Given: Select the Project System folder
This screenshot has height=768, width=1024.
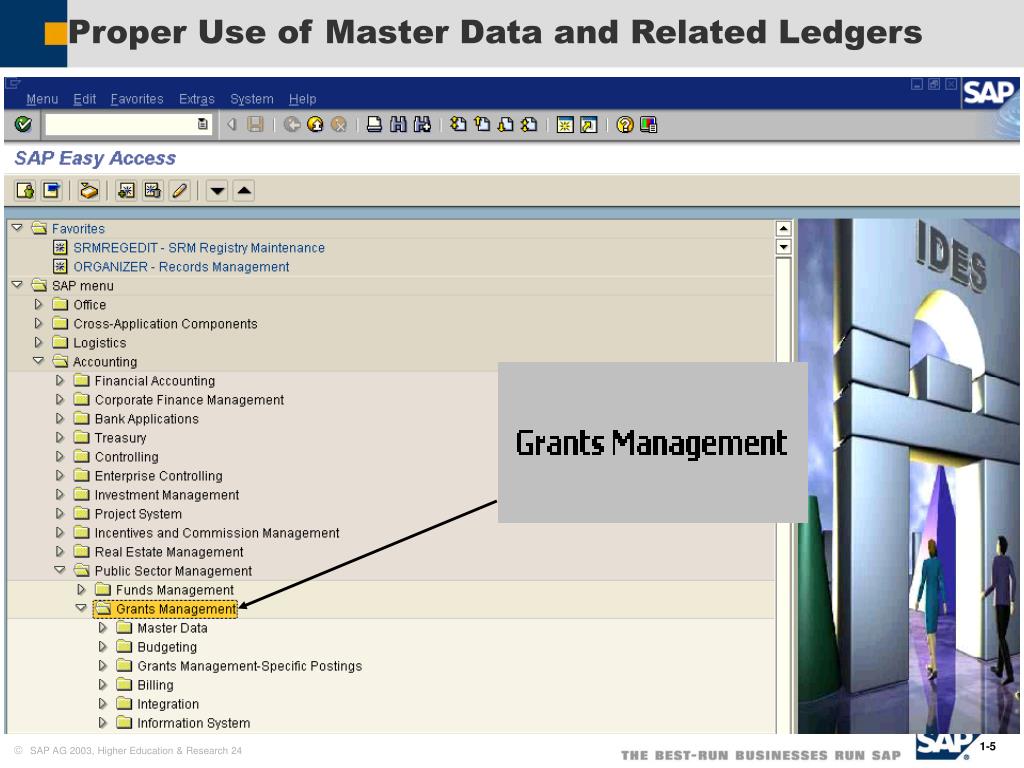Looking at the screenshot, I should click(x=138, y=514).
